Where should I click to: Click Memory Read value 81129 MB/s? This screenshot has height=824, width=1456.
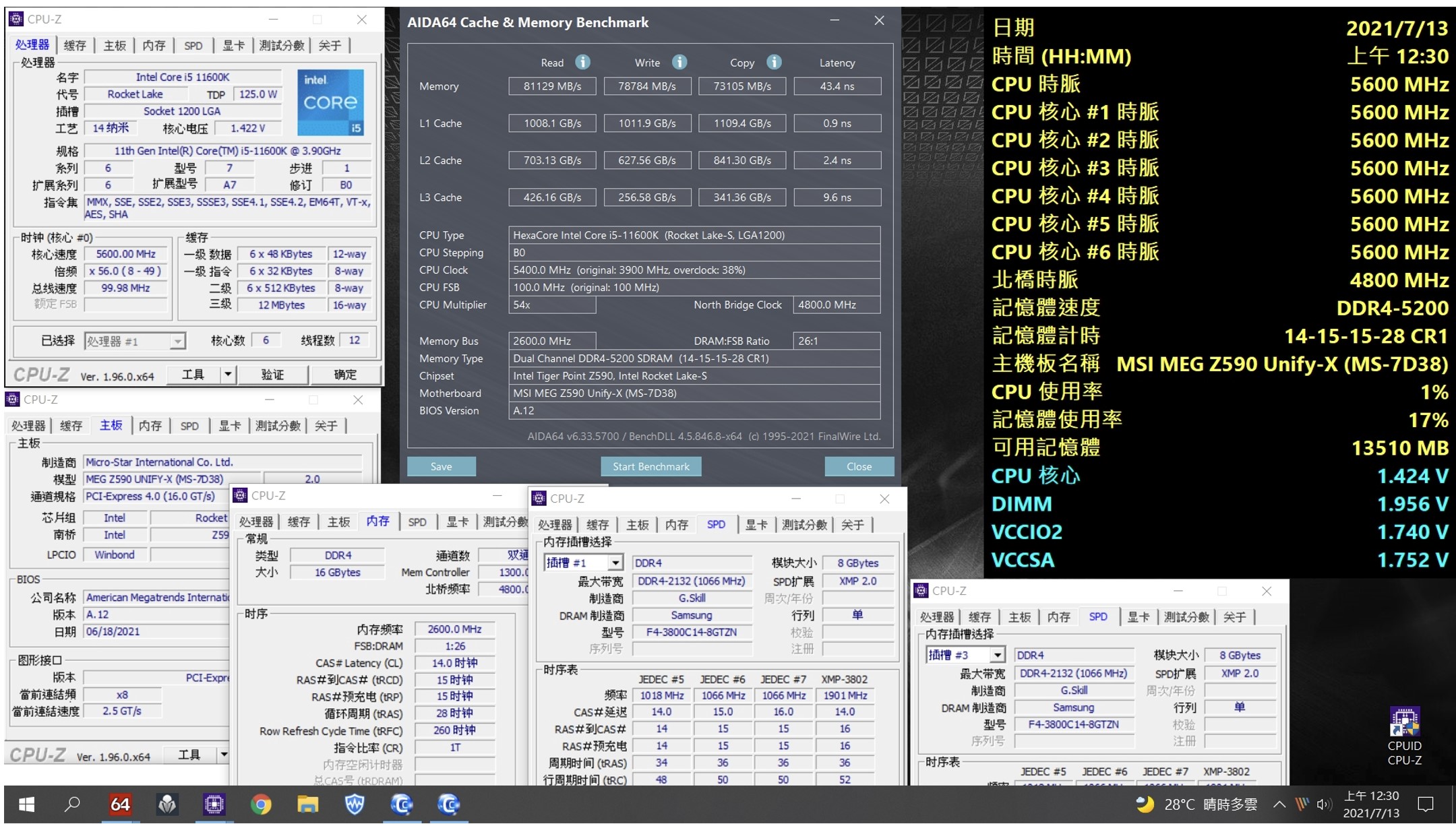(x=553, y=86)
